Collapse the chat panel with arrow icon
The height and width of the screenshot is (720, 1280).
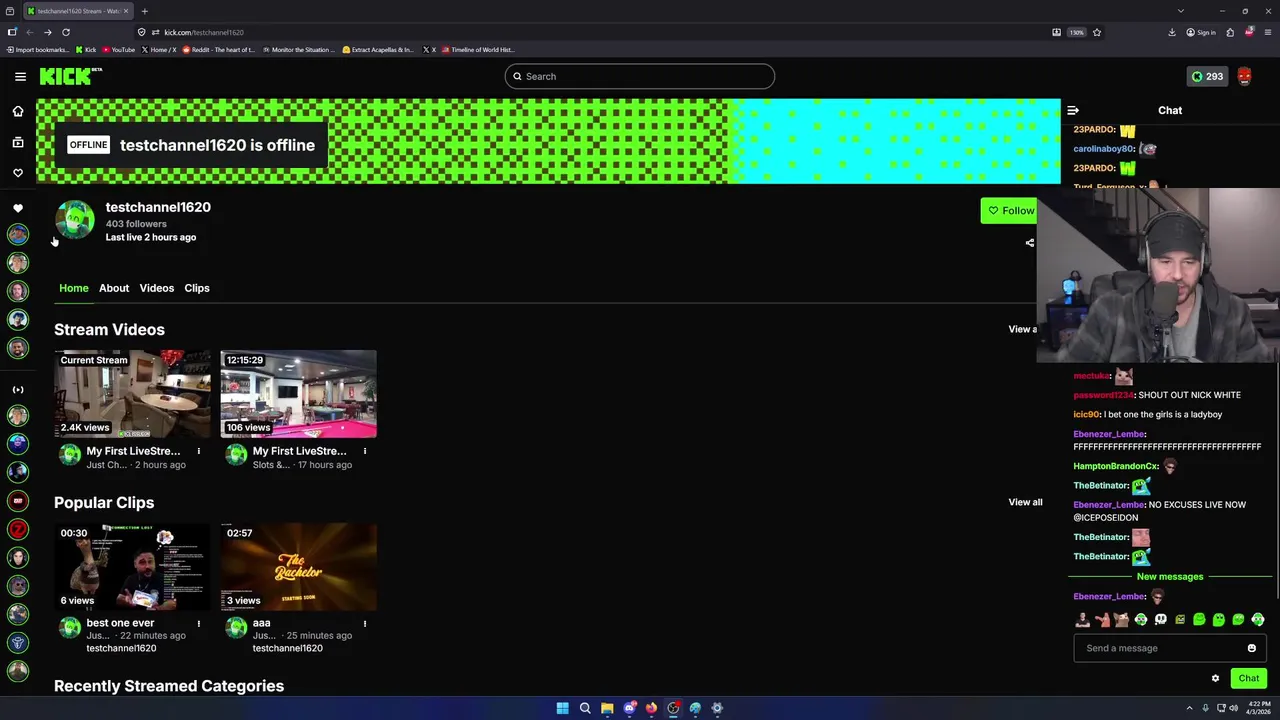tap(1073, 111)
